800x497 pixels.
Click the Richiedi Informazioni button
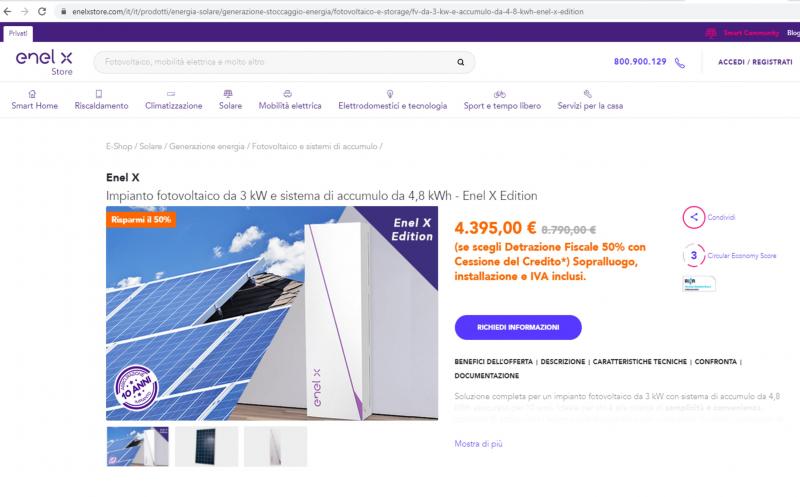pyautogui.click(x=517, y=327)
